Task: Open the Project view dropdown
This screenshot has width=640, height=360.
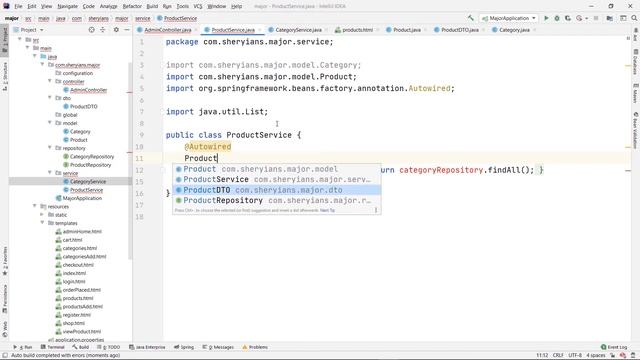Action: tap(28, 30)
